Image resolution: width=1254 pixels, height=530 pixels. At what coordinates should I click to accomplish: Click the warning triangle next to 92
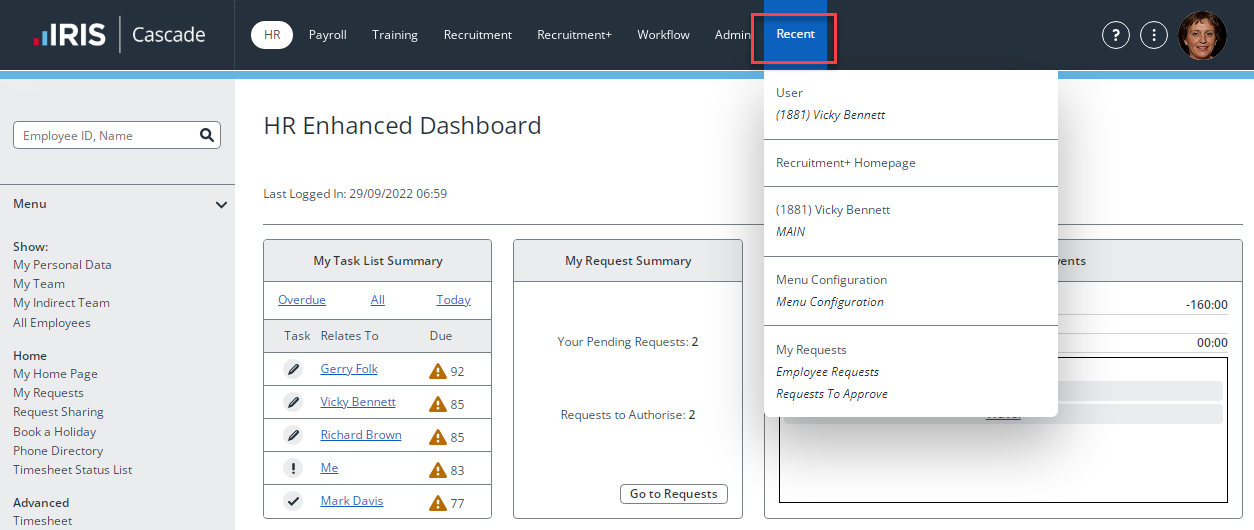[x=437, y=371]
